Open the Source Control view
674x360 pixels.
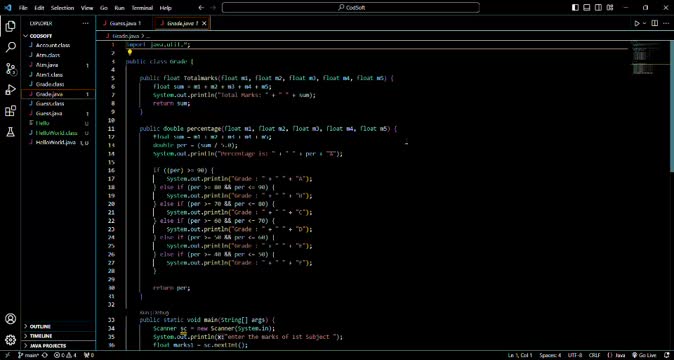point(10,69)
